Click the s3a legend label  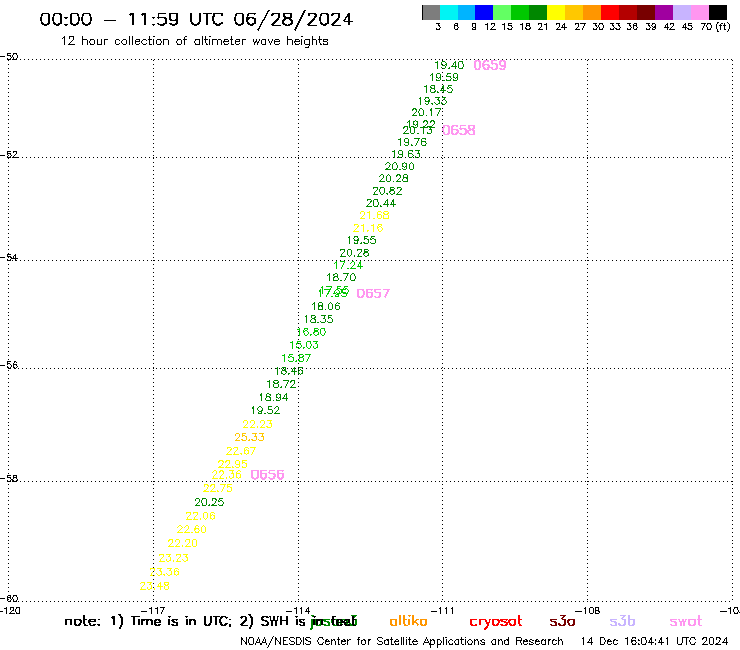pyautogui.click(x=562, y=621)
